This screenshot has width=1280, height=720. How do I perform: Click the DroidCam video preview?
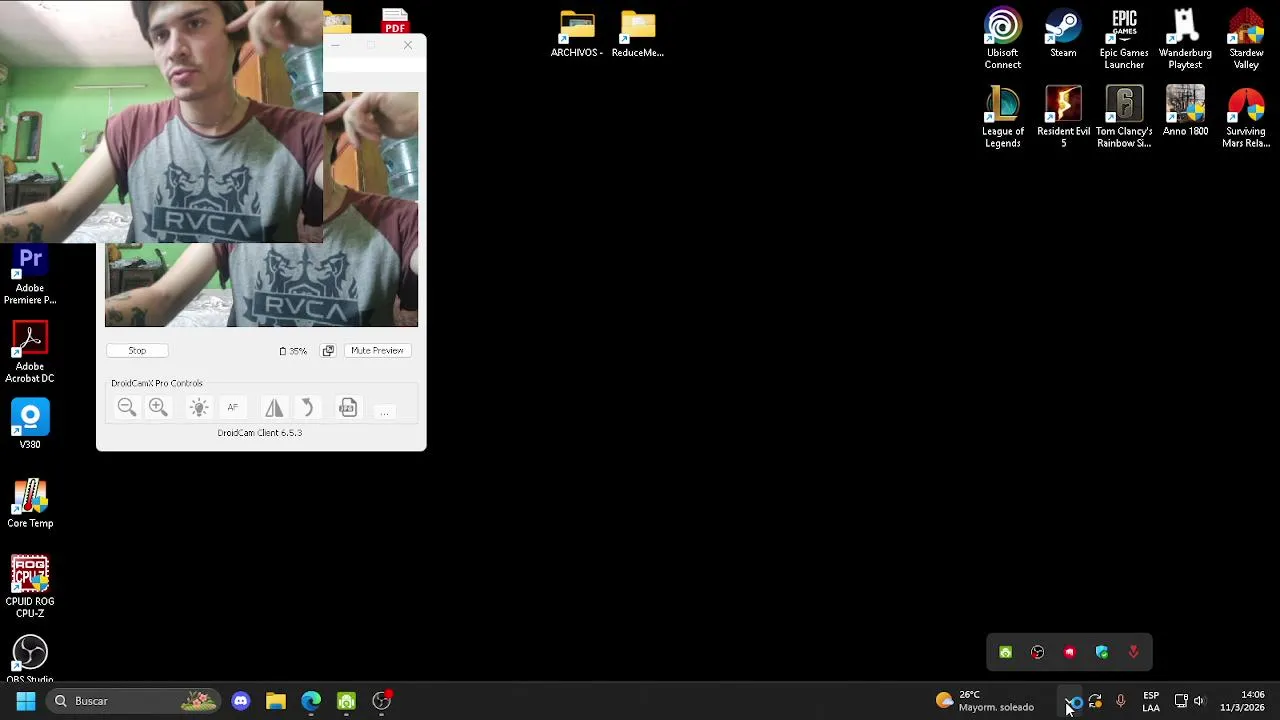[x=261, y=285]
